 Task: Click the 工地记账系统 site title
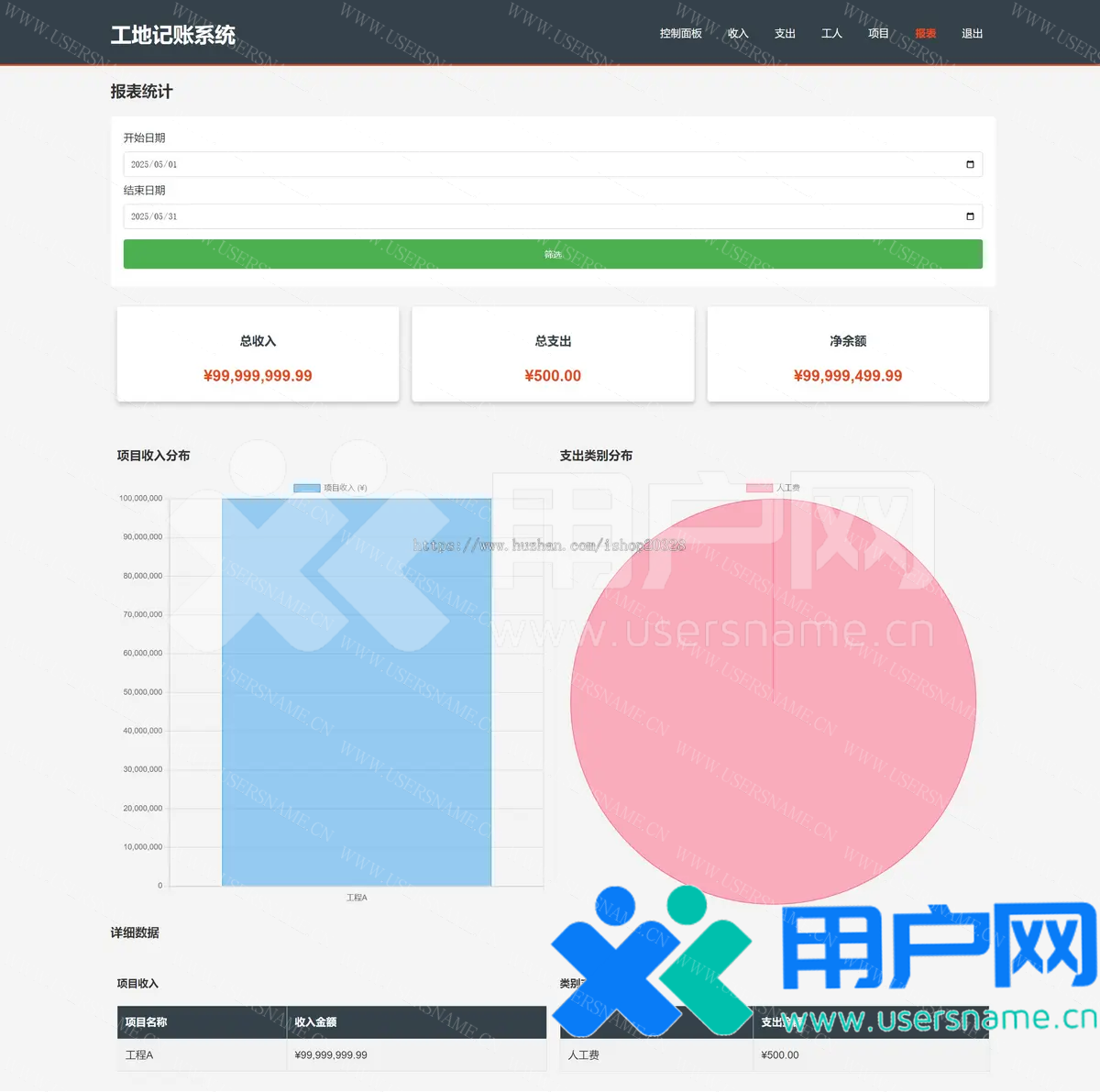pyautogui.click(x=173, y=35)
